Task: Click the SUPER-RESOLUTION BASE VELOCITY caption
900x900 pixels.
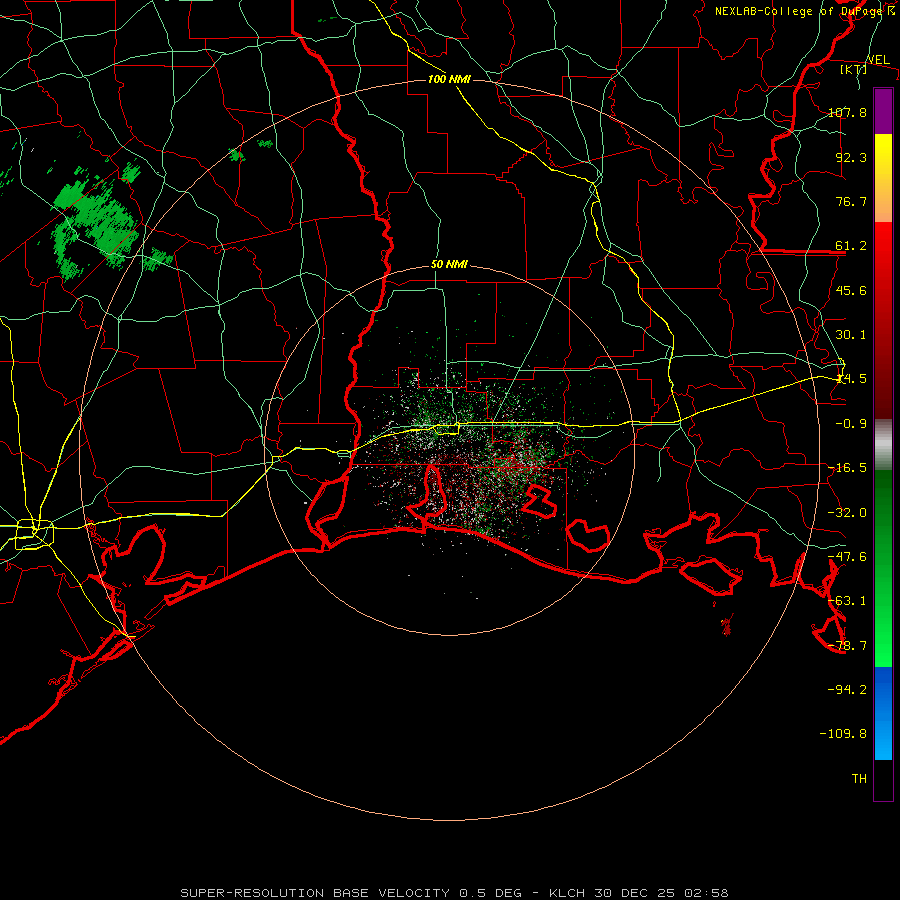Action: (x=454, y=893)
